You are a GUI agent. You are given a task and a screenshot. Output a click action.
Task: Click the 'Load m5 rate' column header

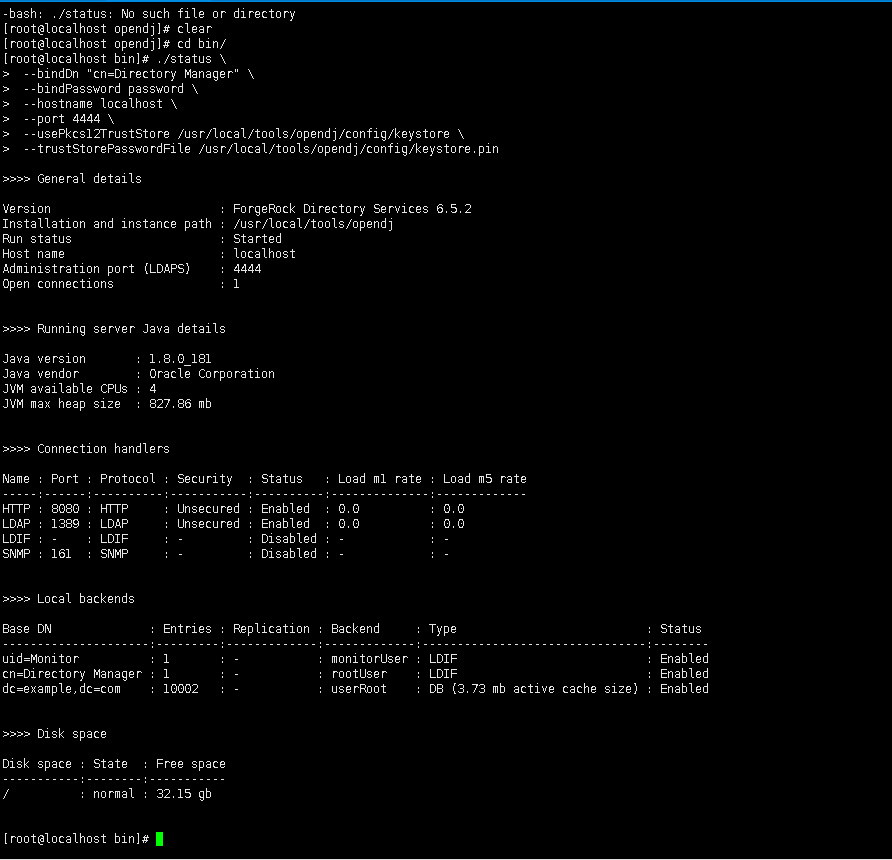(x=485, y=479)
